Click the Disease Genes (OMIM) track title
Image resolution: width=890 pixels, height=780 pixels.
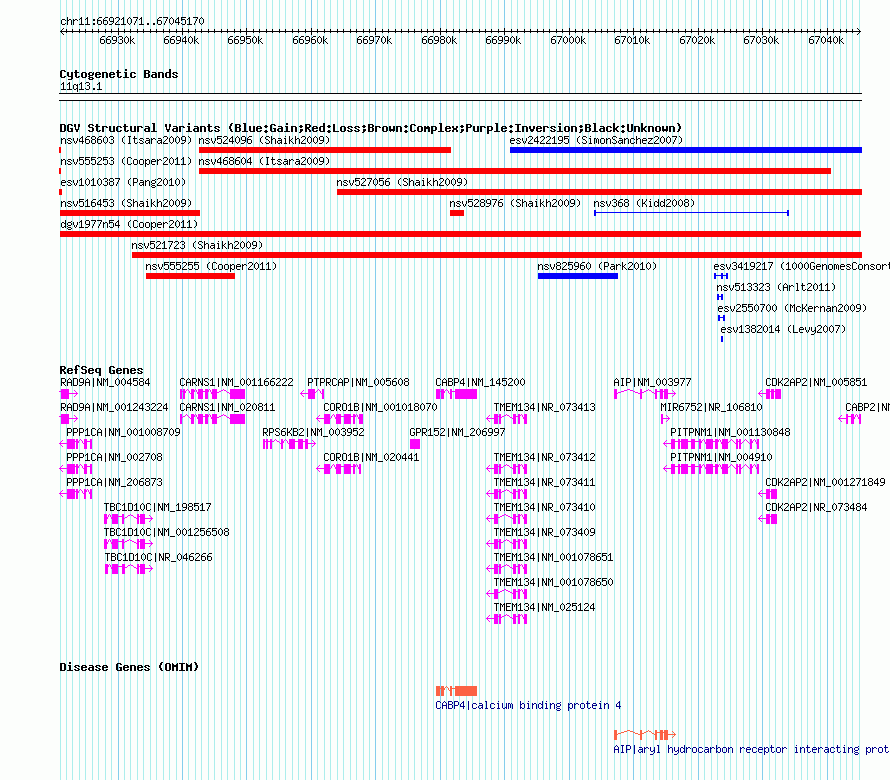point(129,667)
